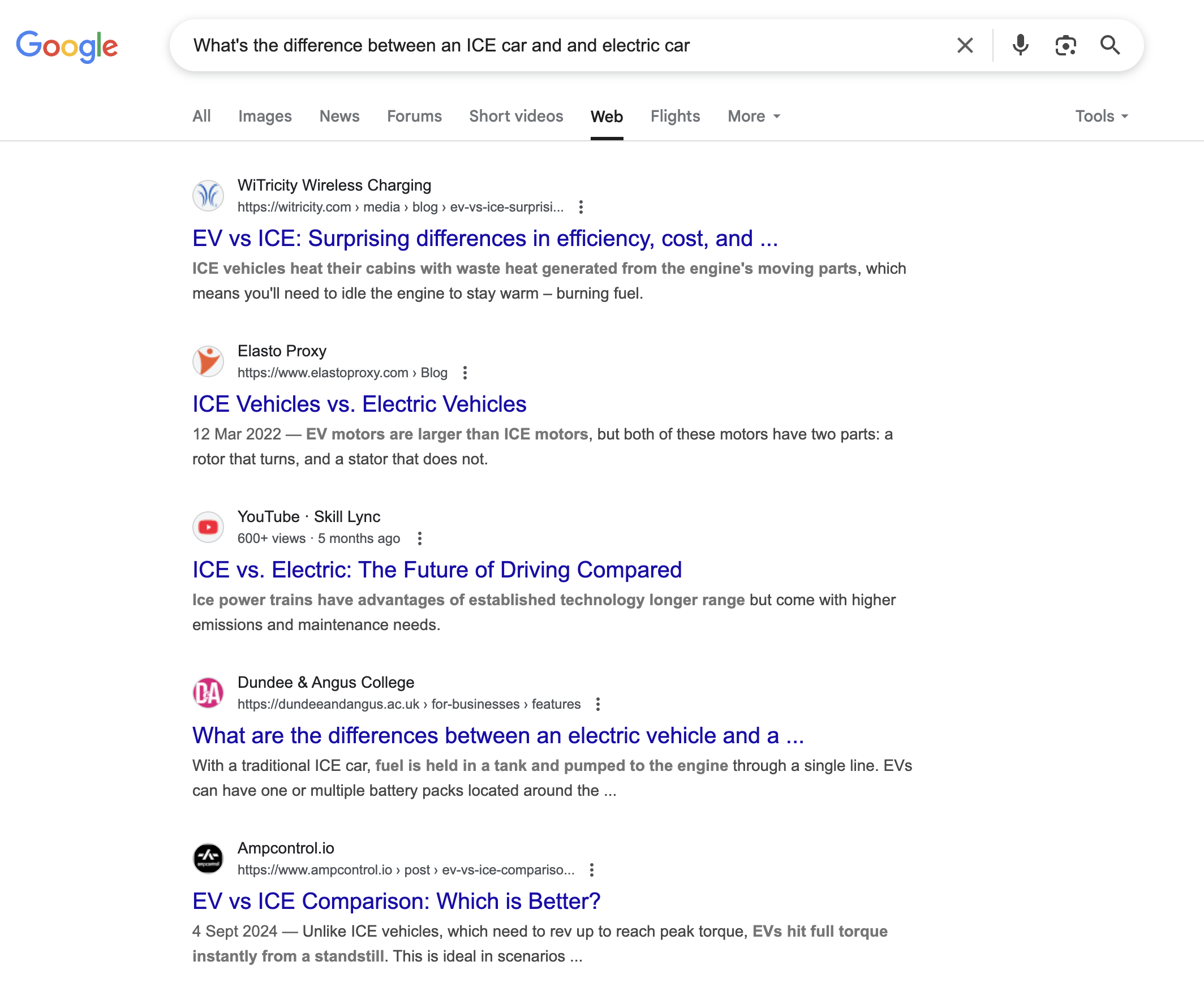Open three-dot menu for Elasto Proxy result
The height and width of the screenshot is (1000, 1204).
click(465, 373)
